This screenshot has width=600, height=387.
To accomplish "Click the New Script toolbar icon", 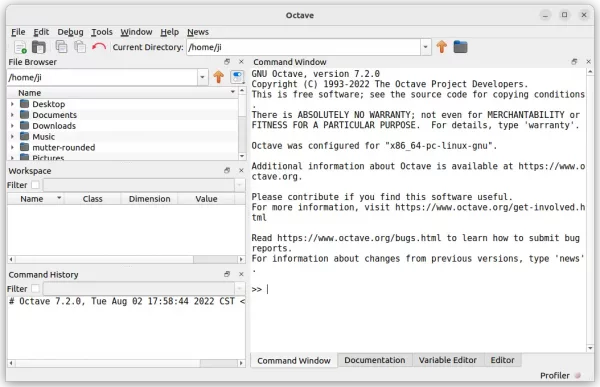I will 20,47.
